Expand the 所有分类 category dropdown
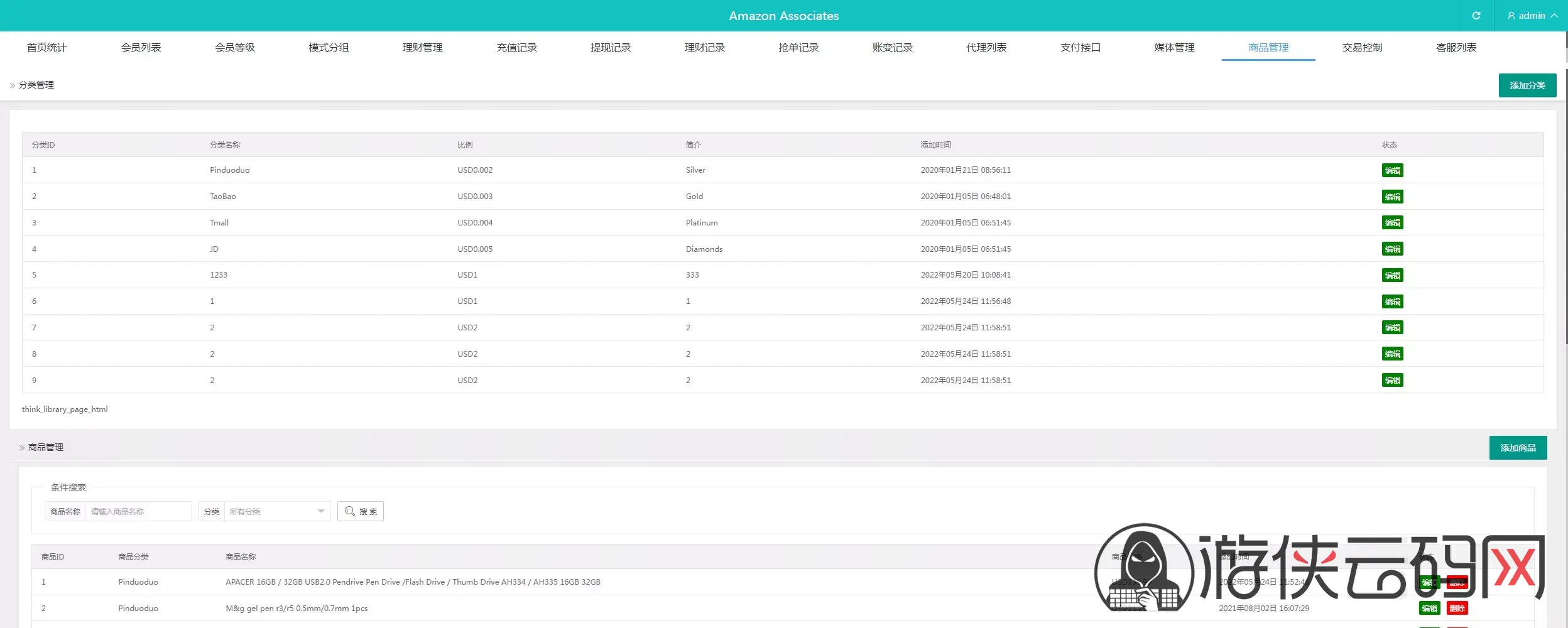The height and width of the screenshot is (628, 1568). (277, 511)
